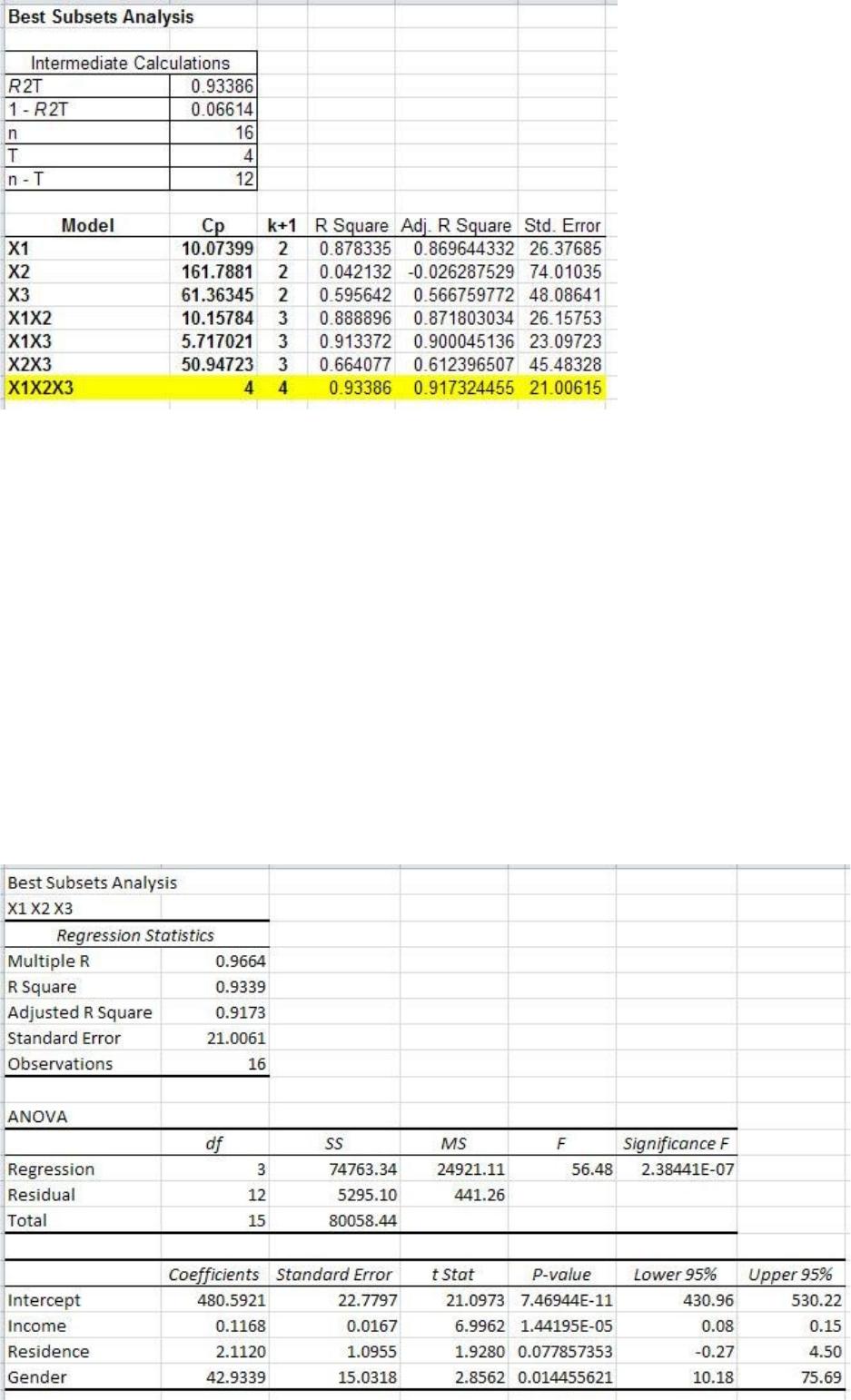This screenshot has height=1400, width=851.
Task: Select the Intermediate Calculations heading cell
Action: point(131,63)
